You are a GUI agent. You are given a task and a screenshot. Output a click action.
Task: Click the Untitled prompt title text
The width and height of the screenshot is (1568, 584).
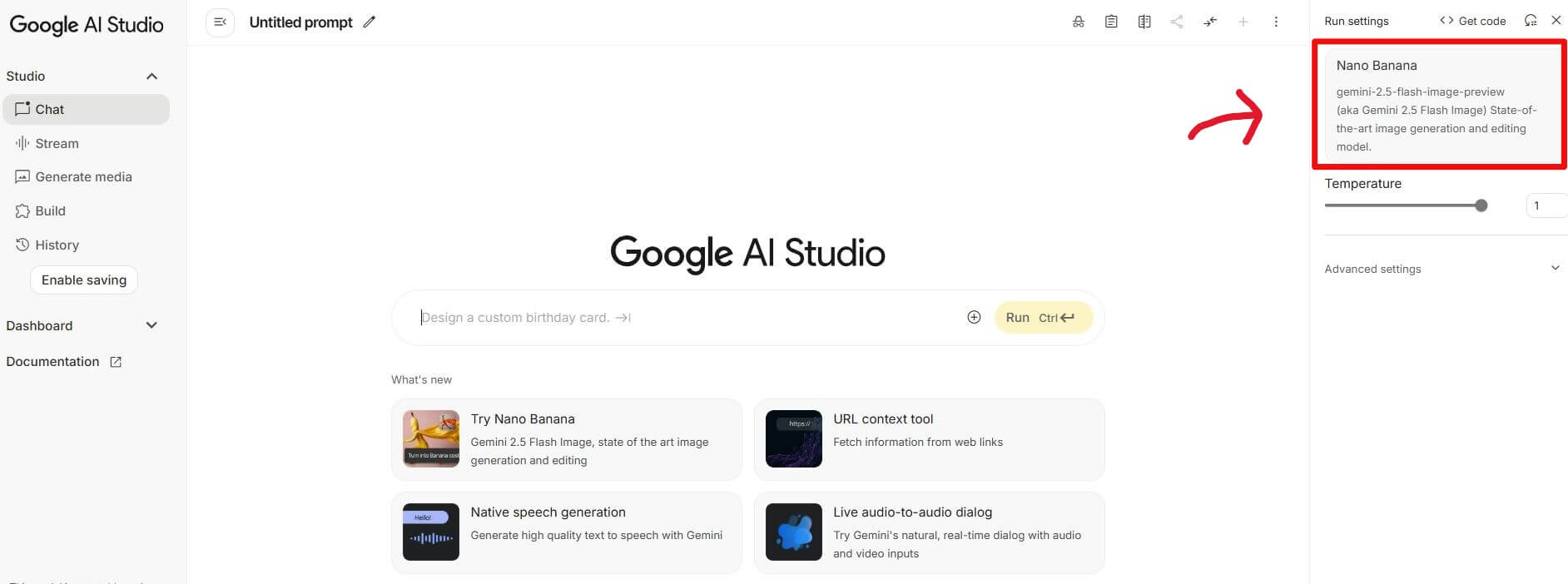(301, 22)
